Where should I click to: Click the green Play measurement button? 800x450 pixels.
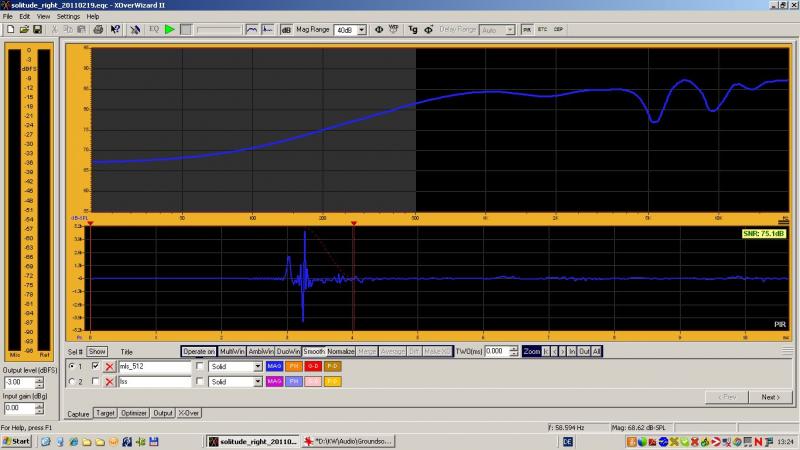(170, 29)
